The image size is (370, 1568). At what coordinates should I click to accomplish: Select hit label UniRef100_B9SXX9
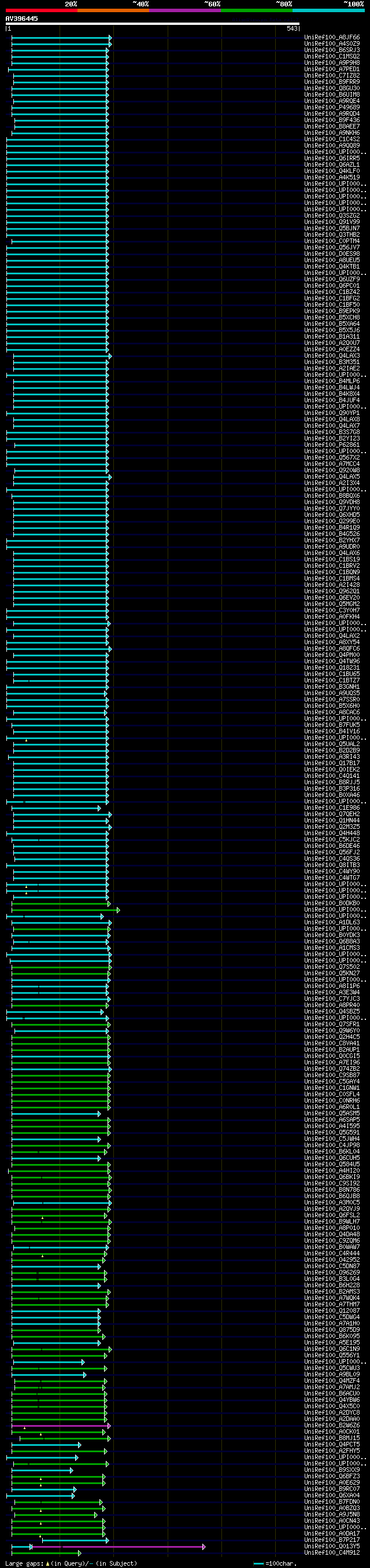pos(332,1470)
